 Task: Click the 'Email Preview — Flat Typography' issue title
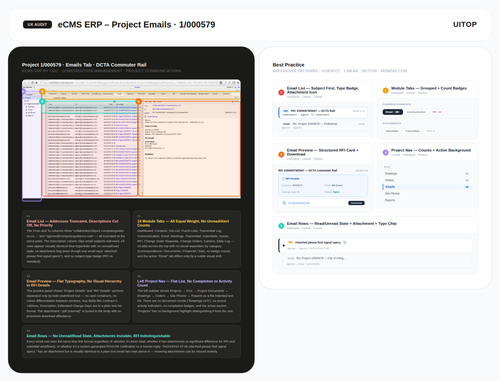(x=74, y=283)
